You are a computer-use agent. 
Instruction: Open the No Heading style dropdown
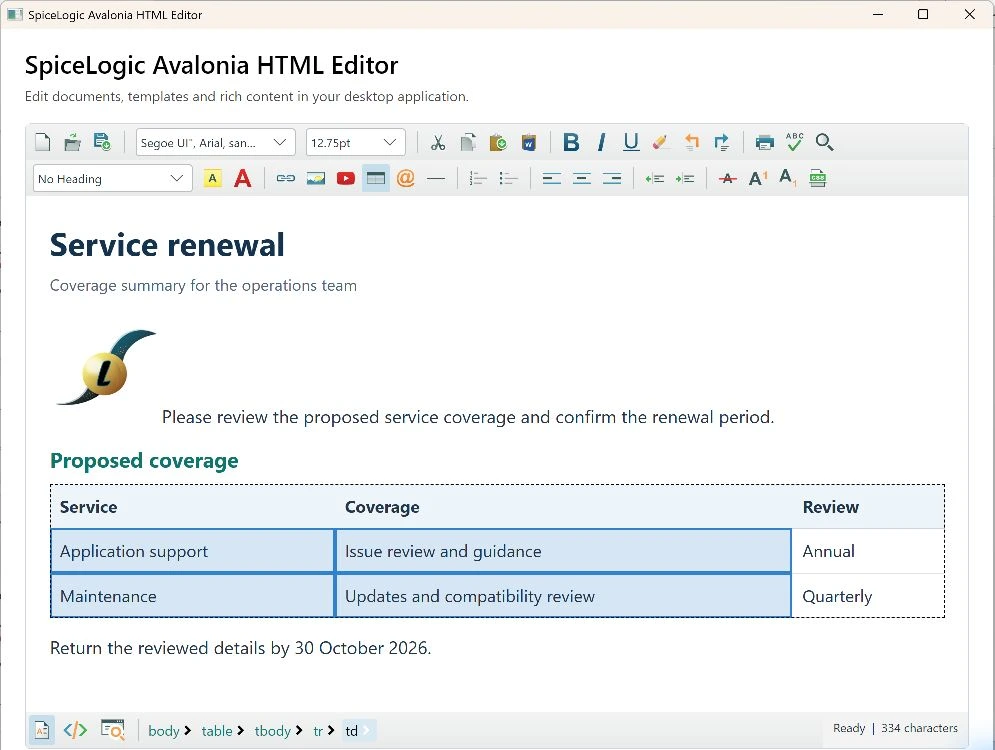(x=112, y=178)
